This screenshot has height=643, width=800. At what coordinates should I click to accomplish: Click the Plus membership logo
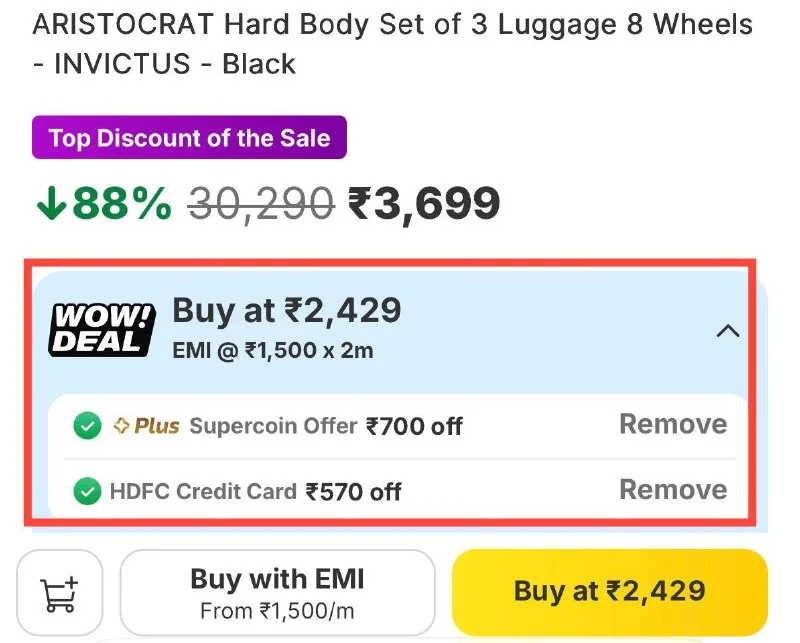click(x=146, y=426)
